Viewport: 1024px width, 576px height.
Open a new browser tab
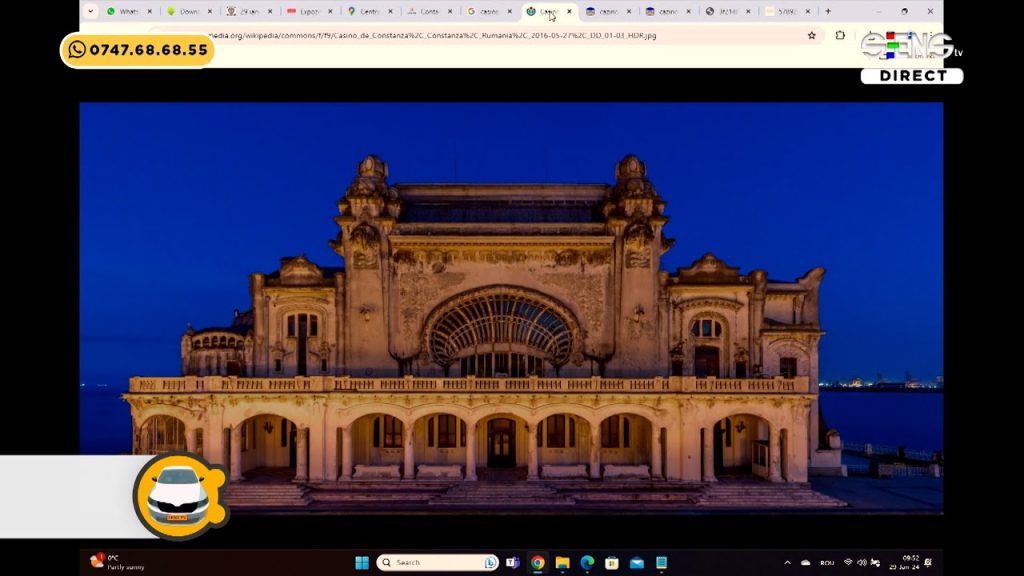(x=827, y=12)
